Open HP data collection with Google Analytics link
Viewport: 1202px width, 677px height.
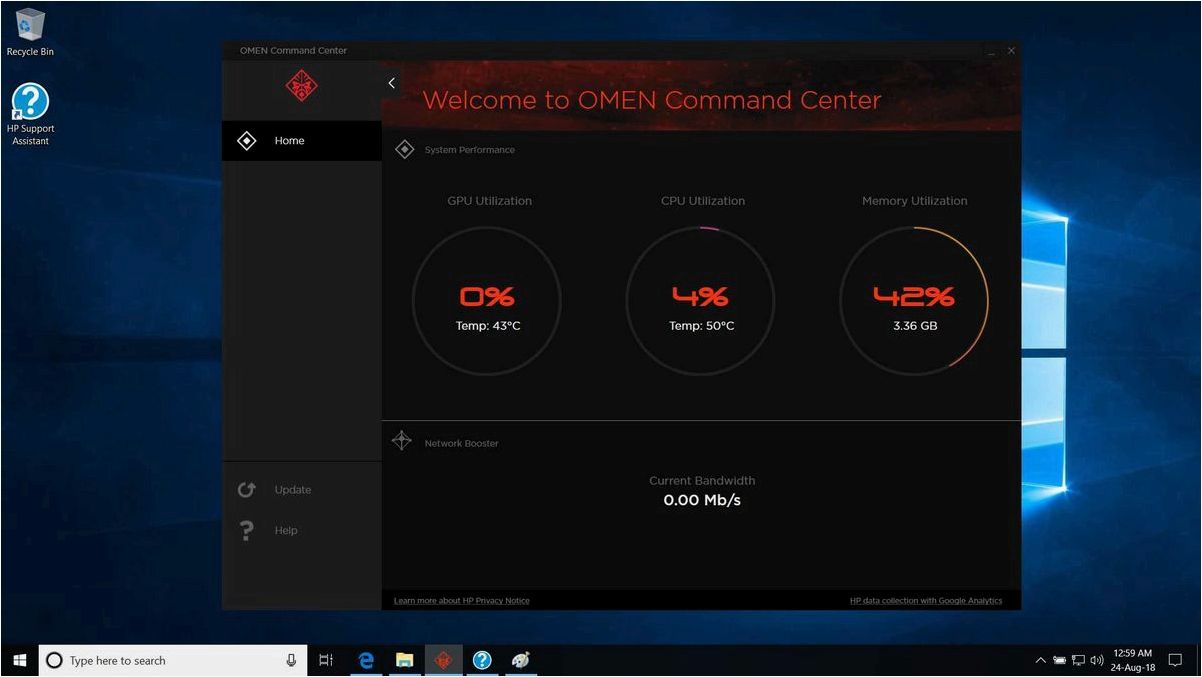926,601
